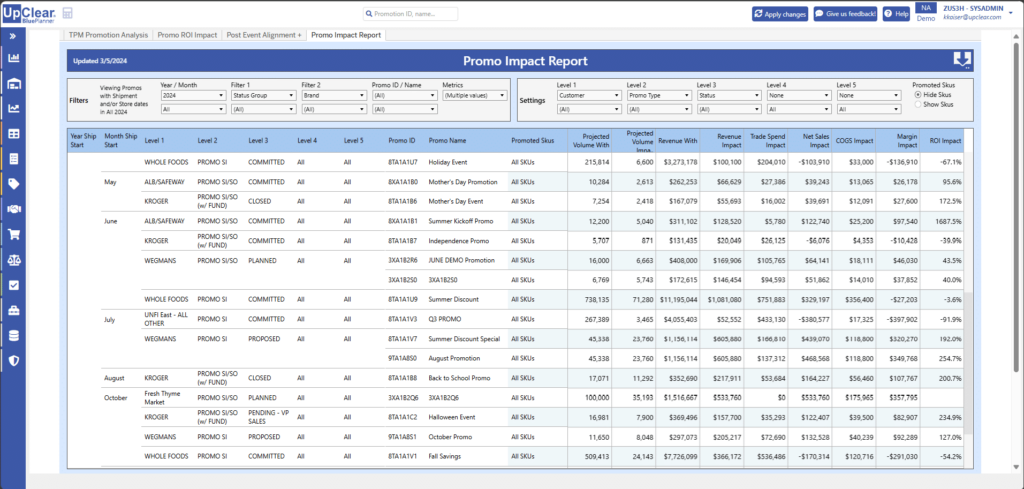Screen dimensions: 1024x489
Task: Open the line chart icon in sidebar
Action: tap(13, 108)
